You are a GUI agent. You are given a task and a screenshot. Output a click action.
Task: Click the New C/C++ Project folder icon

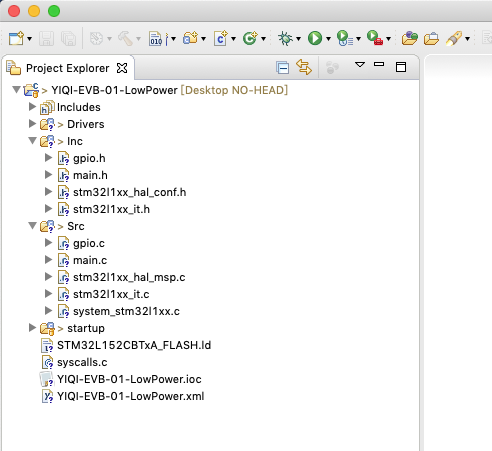190,38
